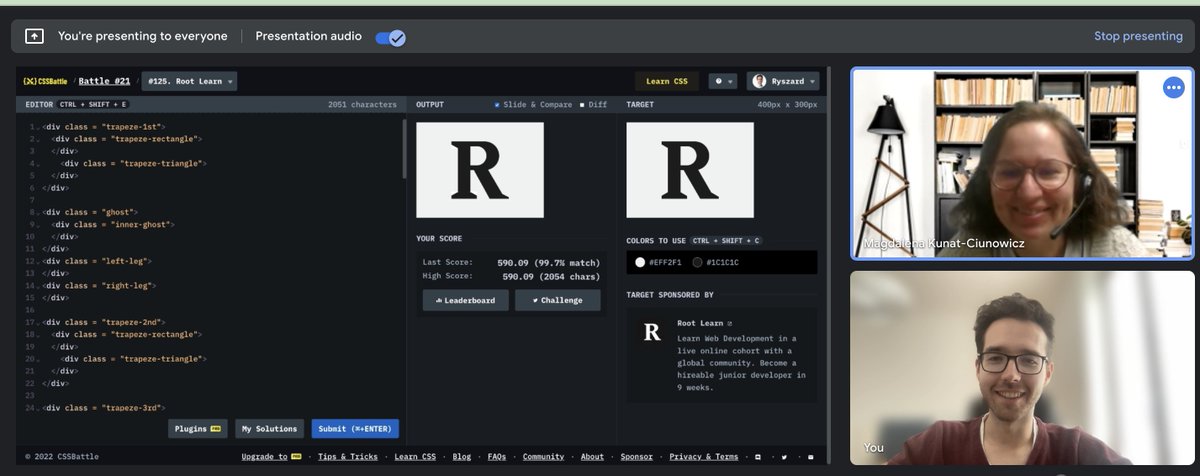The width and height of the screenshot is (1200, 476).
Task: Open Battle #21 link
Action: pos(104,81)
